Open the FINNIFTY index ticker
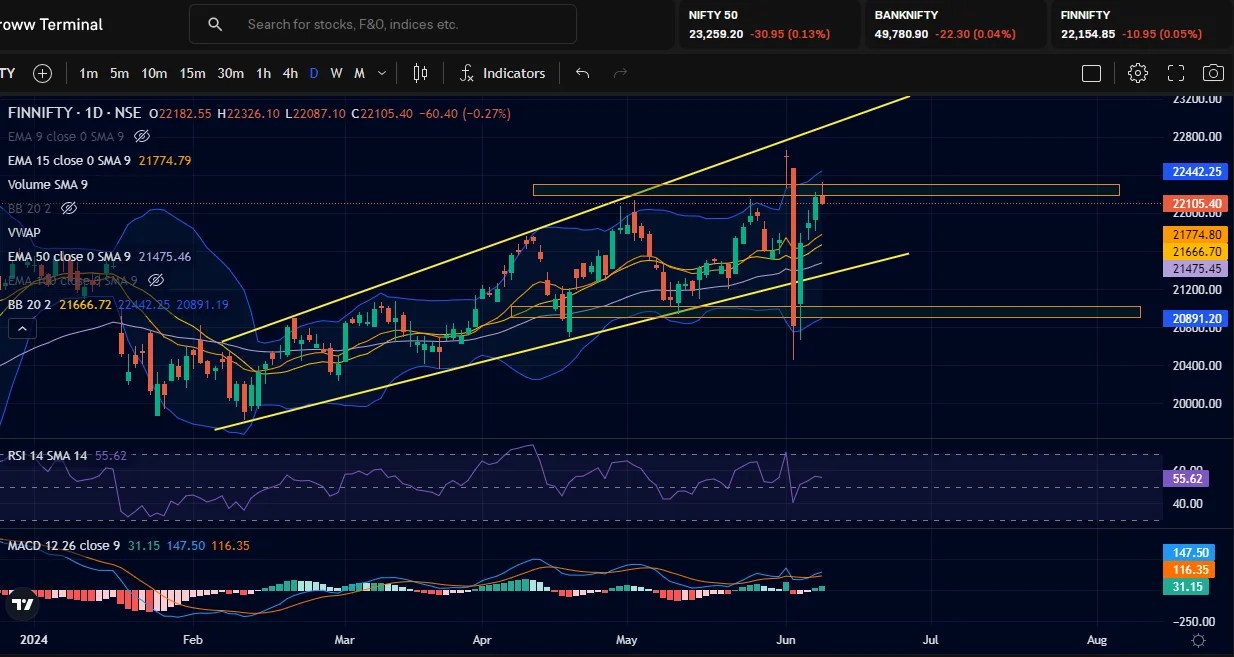 [1141, 25]
